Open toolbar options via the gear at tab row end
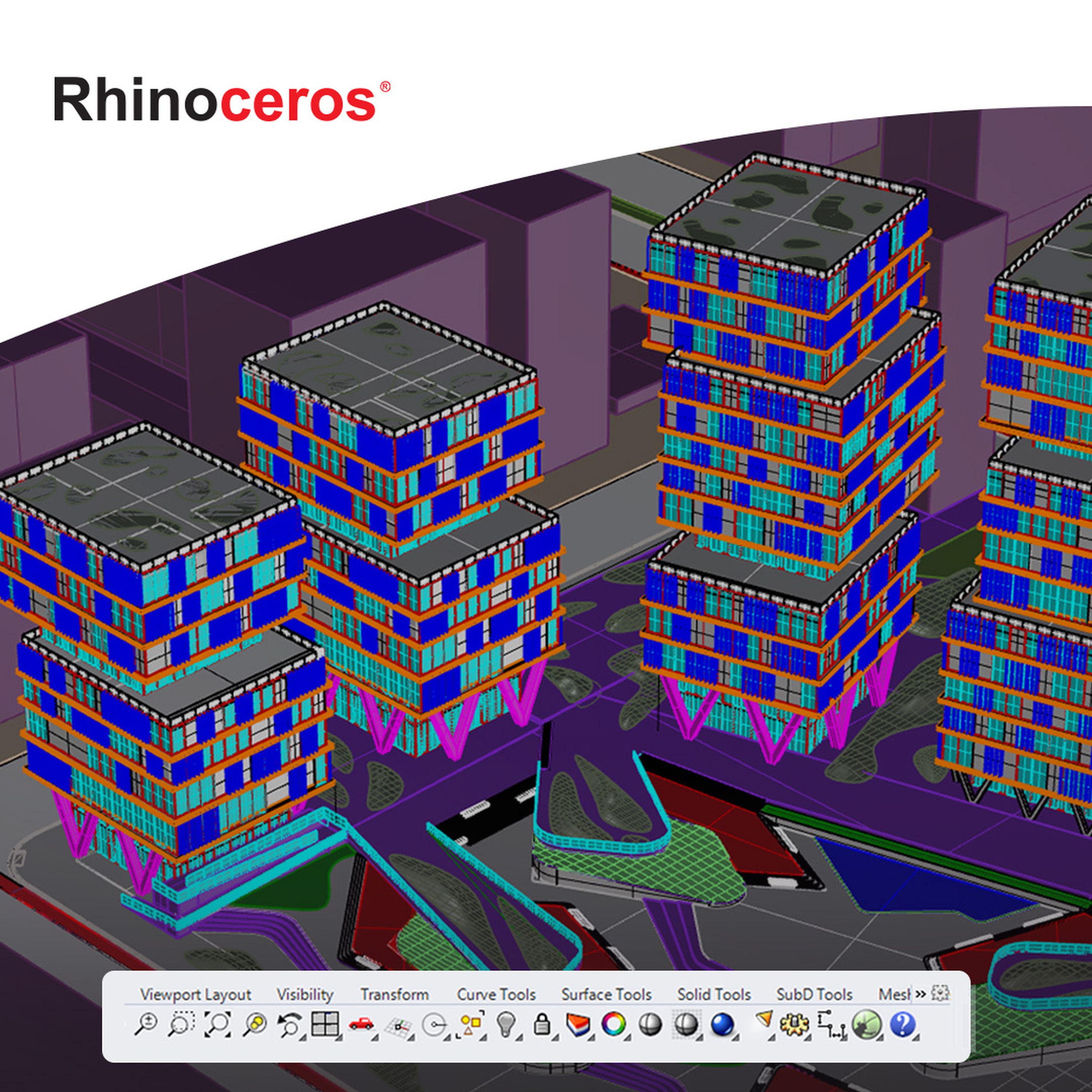This screenshot has height=1092, width=1092. pos(941,993)
